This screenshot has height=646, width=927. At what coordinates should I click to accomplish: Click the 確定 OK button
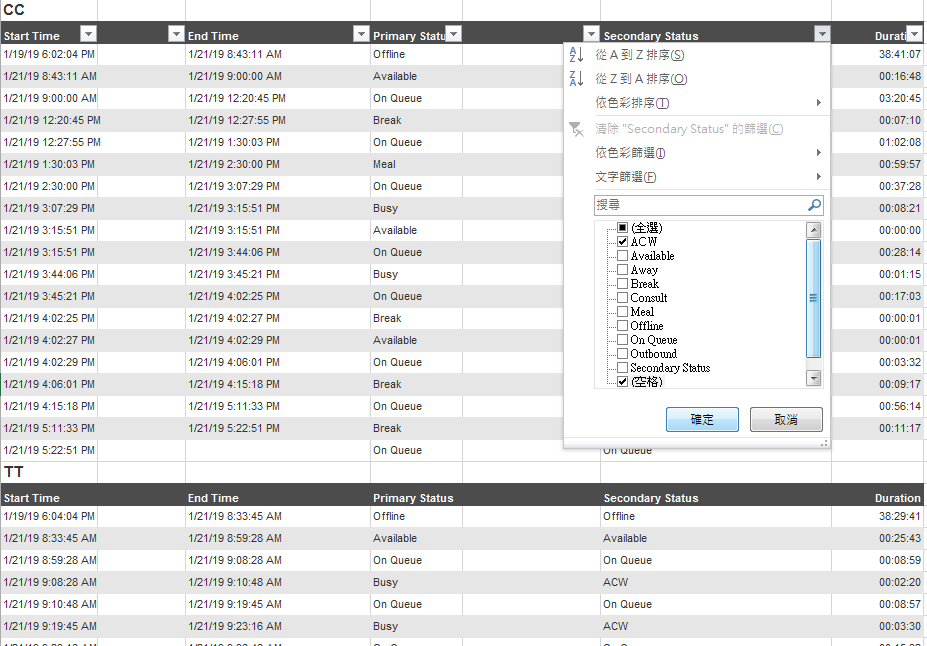point(702,420)
